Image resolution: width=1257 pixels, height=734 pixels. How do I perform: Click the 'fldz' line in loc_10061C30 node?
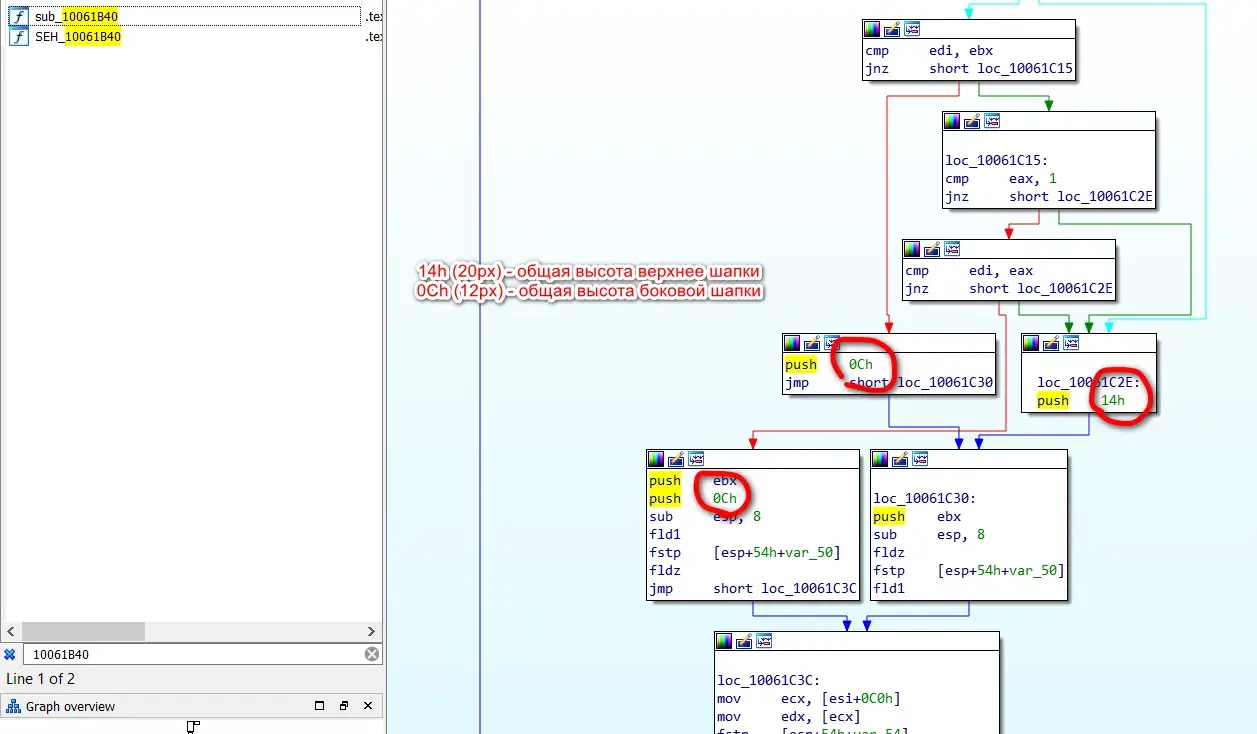pyautogui.click(x=889, y=553)
